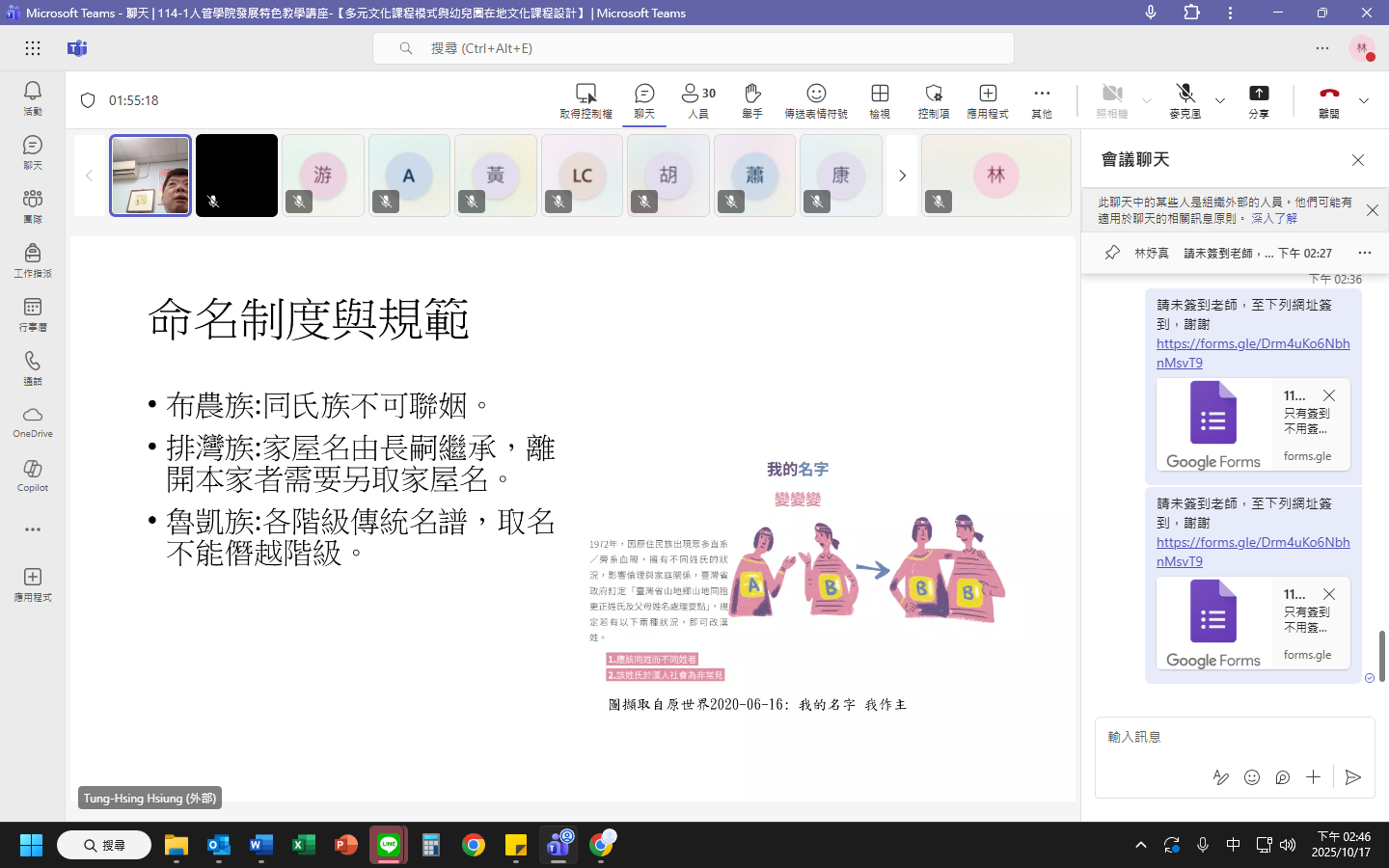This screenshot has width=1389, height=868.
Task: Click the Take control (取得控制權) icon
Action: (586, 100)
